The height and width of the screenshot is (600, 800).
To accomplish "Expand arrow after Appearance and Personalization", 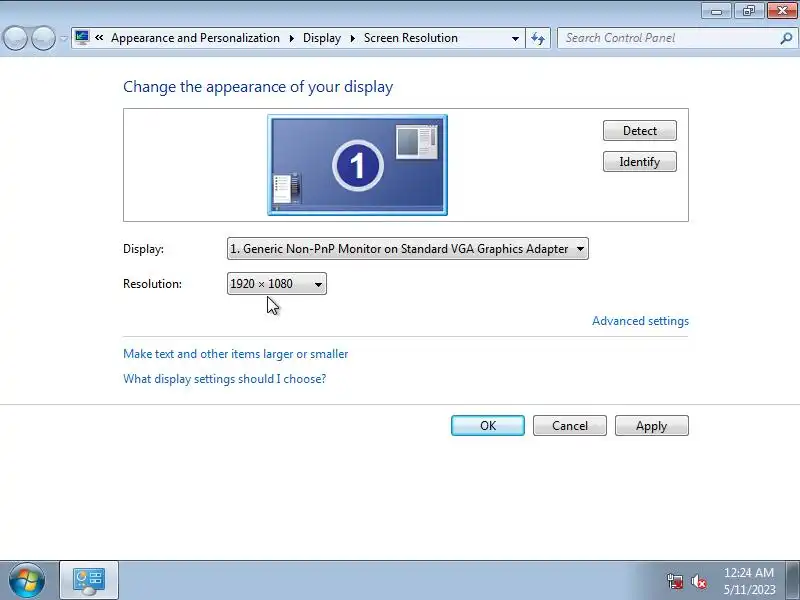I will coord(291,38).
